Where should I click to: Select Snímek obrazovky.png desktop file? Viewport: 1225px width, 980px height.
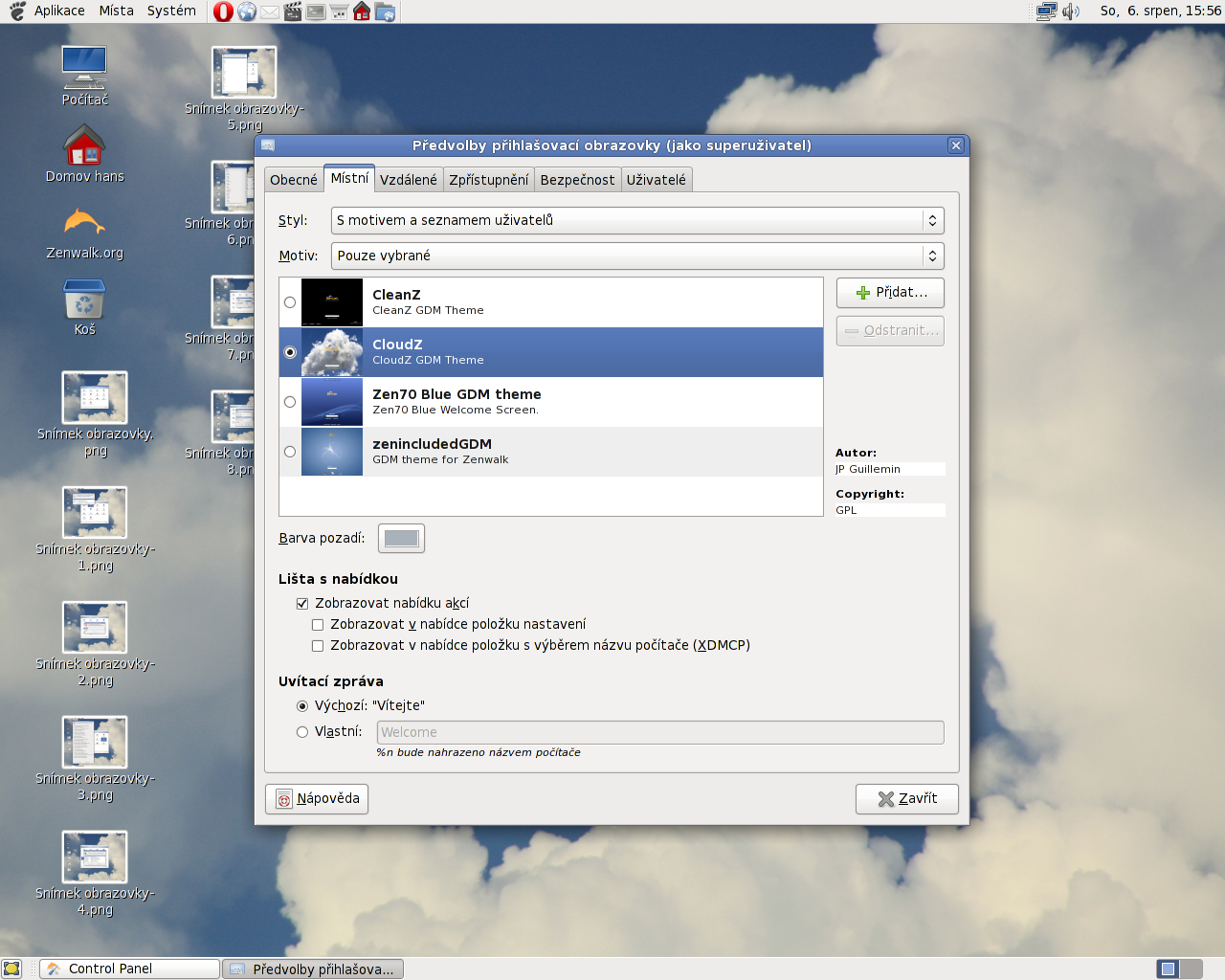click(95, 413)
